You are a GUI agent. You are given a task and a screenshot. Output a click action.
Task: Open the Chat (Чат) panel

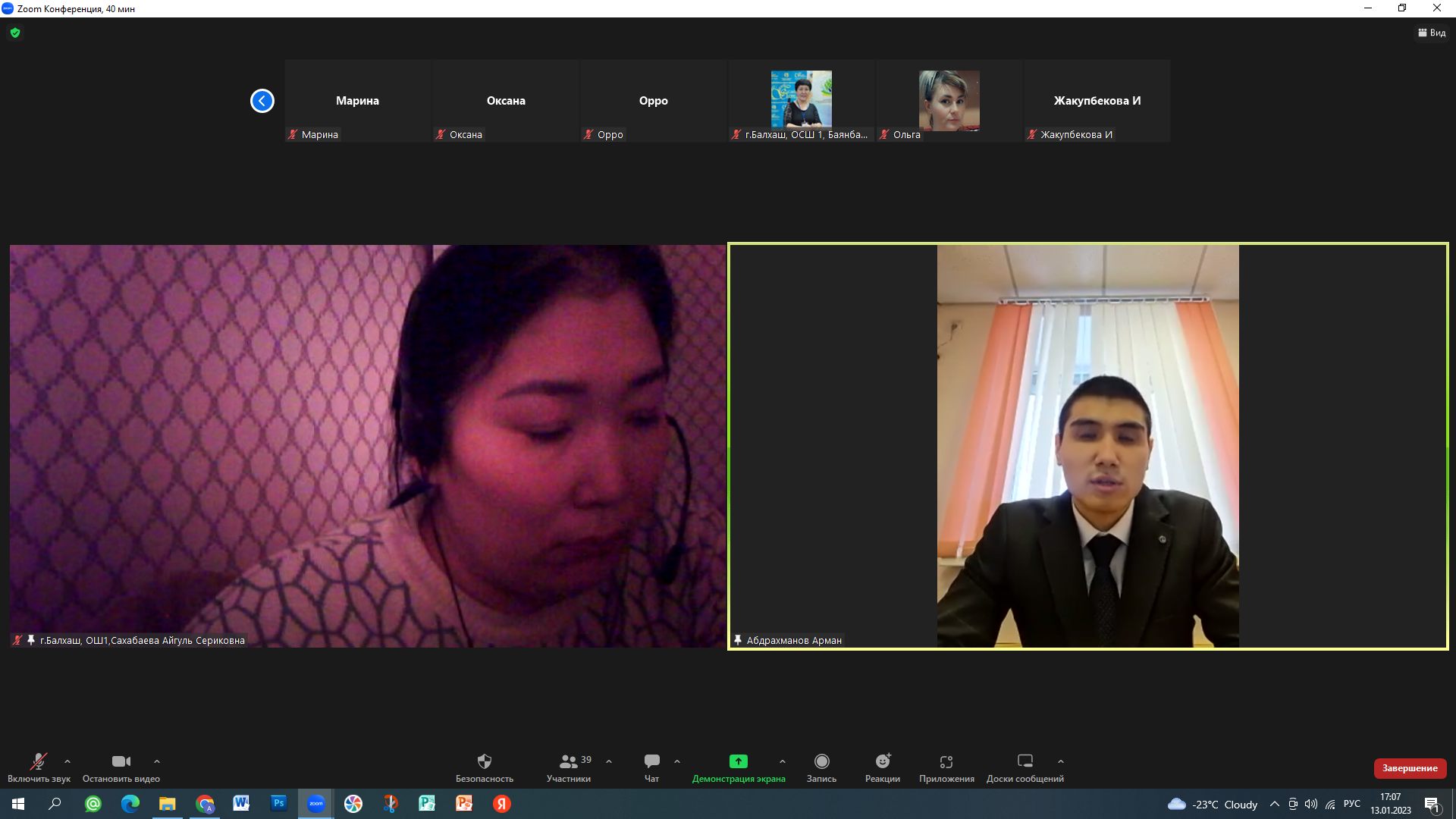[x=651, y=761]
